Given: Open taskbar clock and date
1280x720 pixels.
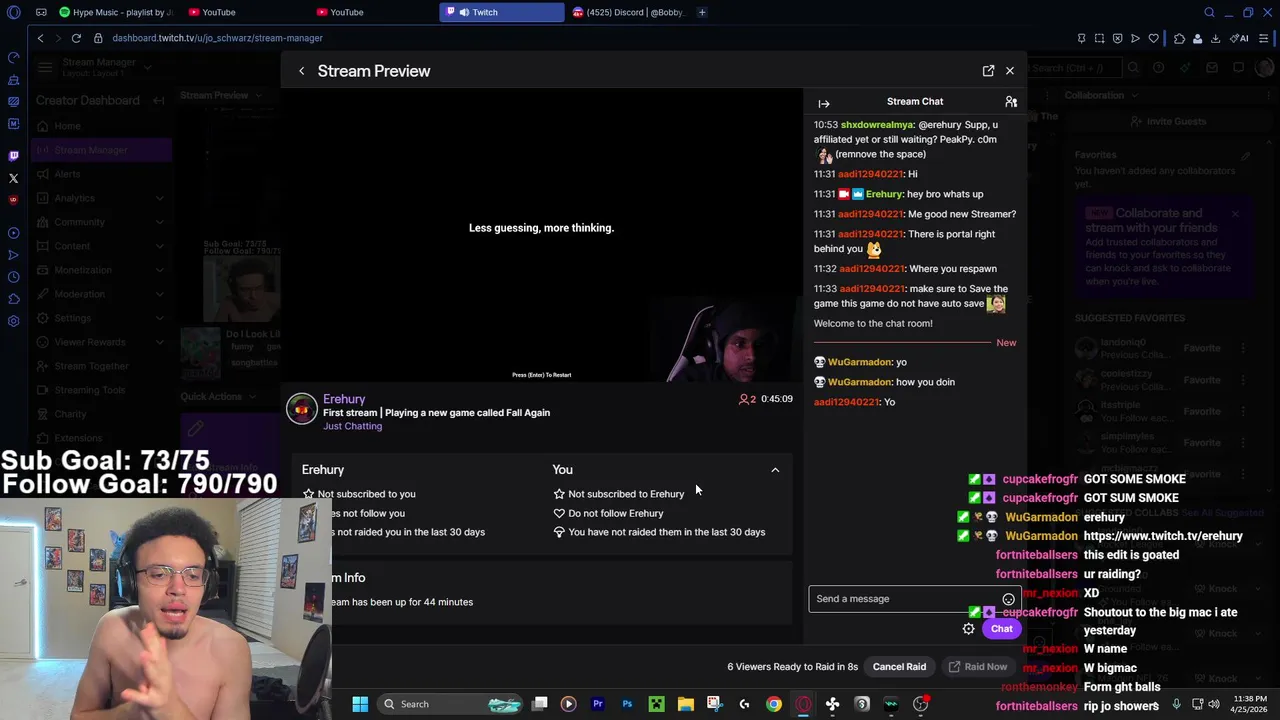Looking at the screenshot, I should tap(1250, 704).
